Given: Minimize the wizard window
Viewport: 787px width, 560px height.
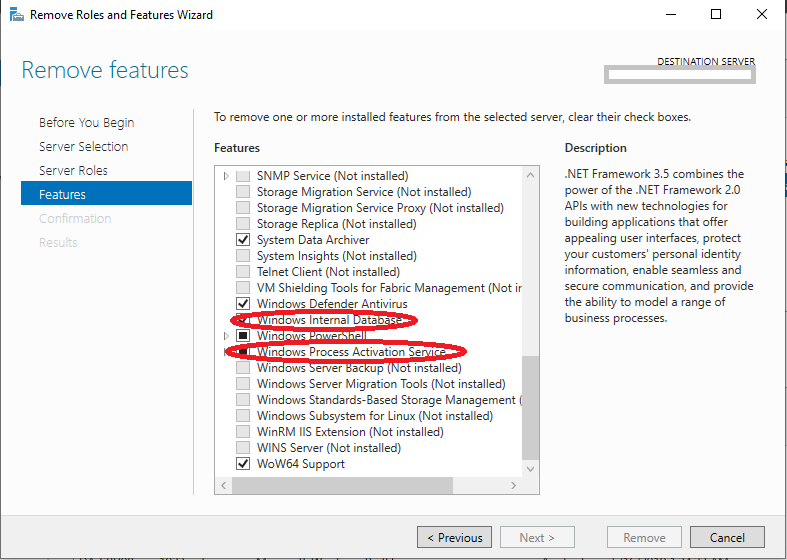Looking at the screenshot, I should 671,14.
